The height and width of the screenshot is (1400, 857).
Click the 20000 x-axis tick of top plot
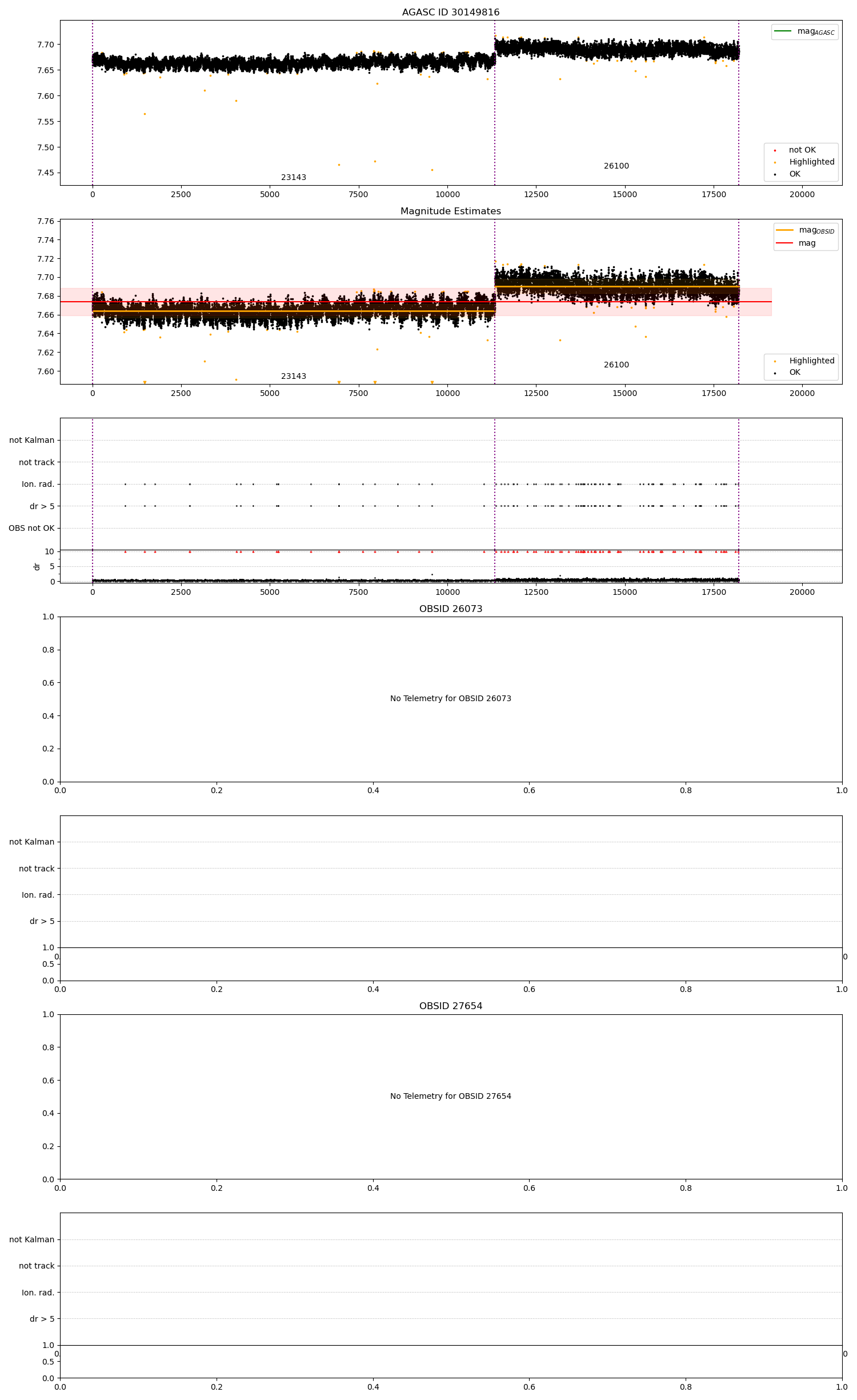(802, 194)
